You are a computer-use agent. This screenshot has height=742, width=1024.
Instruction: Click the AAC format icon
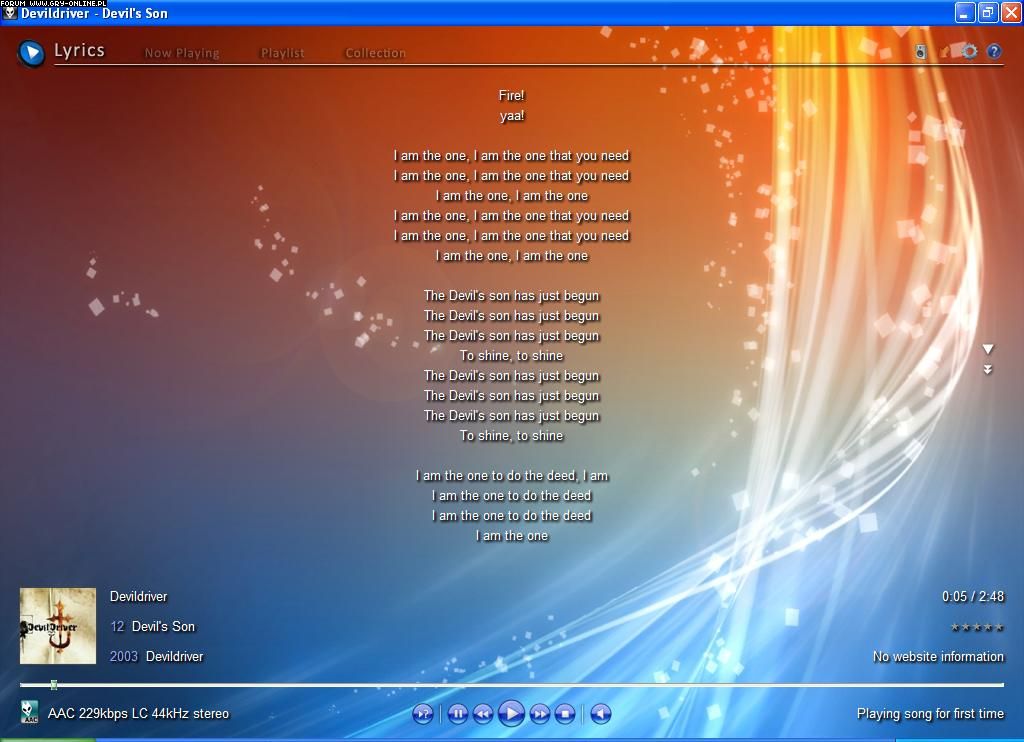[30, 712]
